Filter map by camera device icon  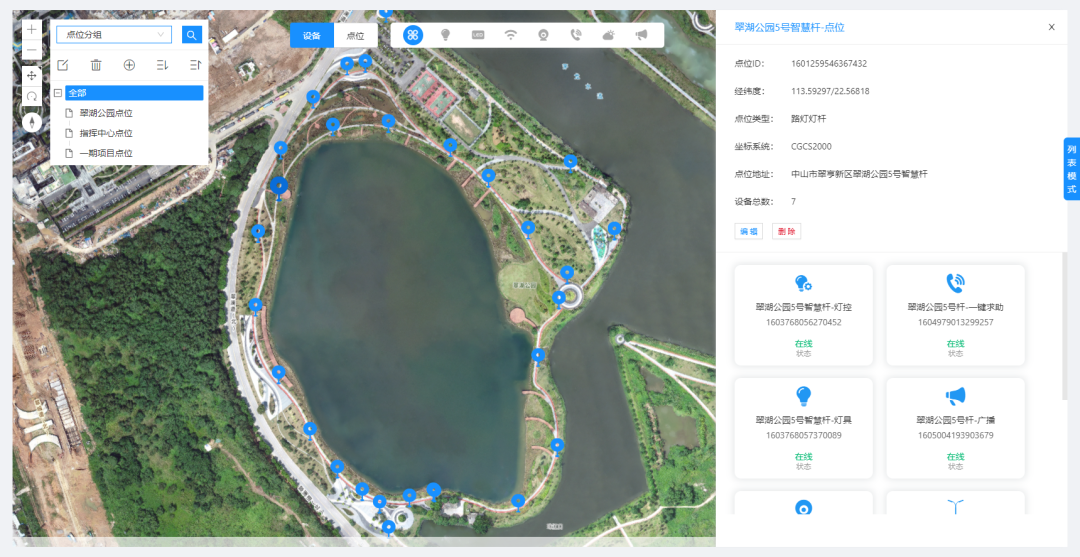click(x=543, y=35)
